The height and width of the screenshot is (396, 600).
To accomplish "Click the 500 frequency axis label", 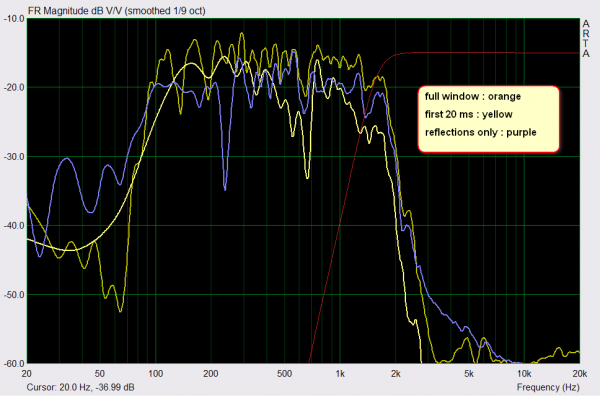I will point(284,373).
